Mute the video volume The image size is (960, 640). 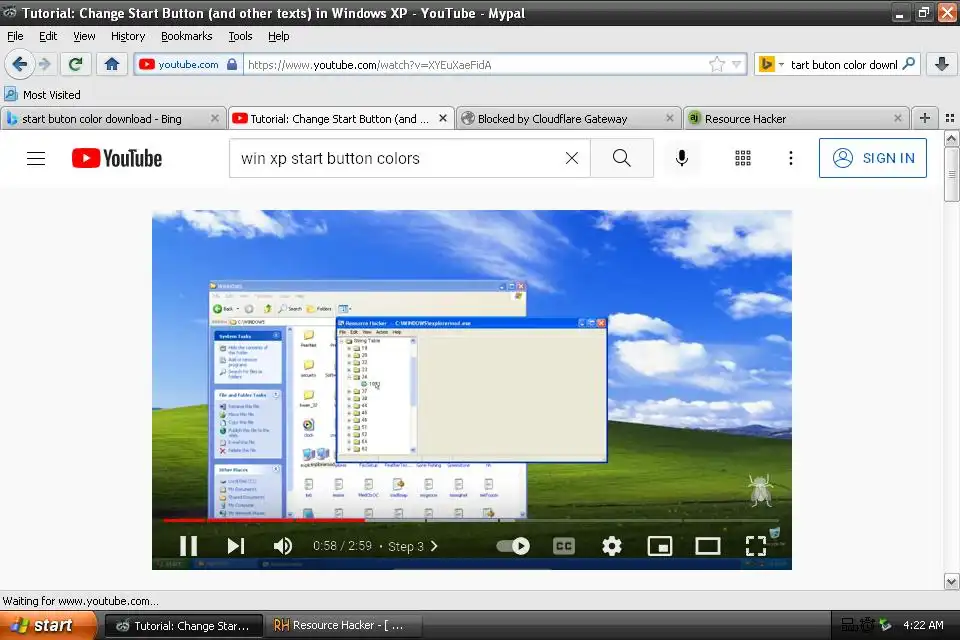pos(283,546)
